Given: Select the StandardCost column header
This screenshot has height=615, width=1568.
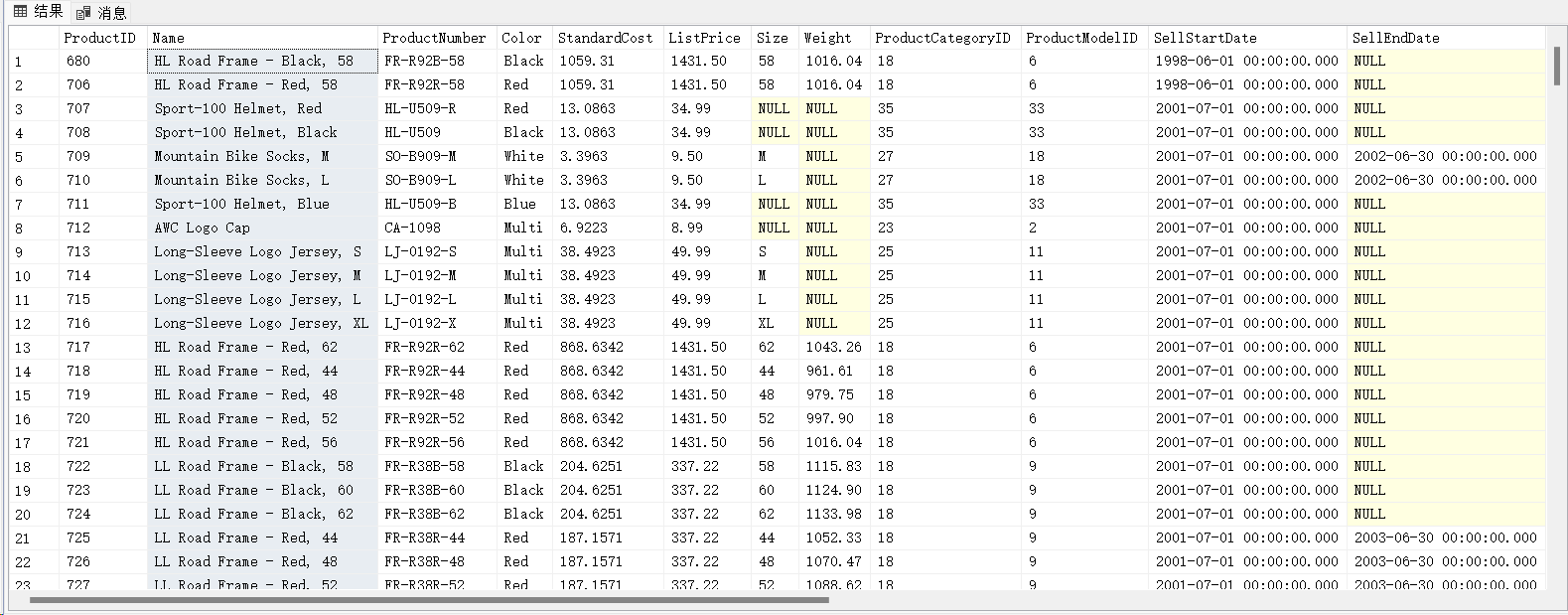Looking at the screenshot, I should [608, 38].
